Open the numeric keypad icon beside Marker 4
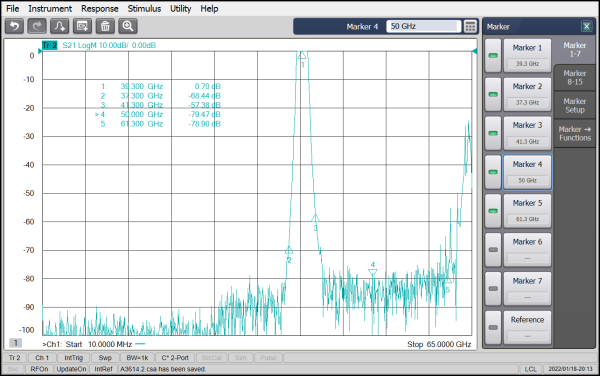This screenshot has width=600, height=376. (x=470, y=26)
